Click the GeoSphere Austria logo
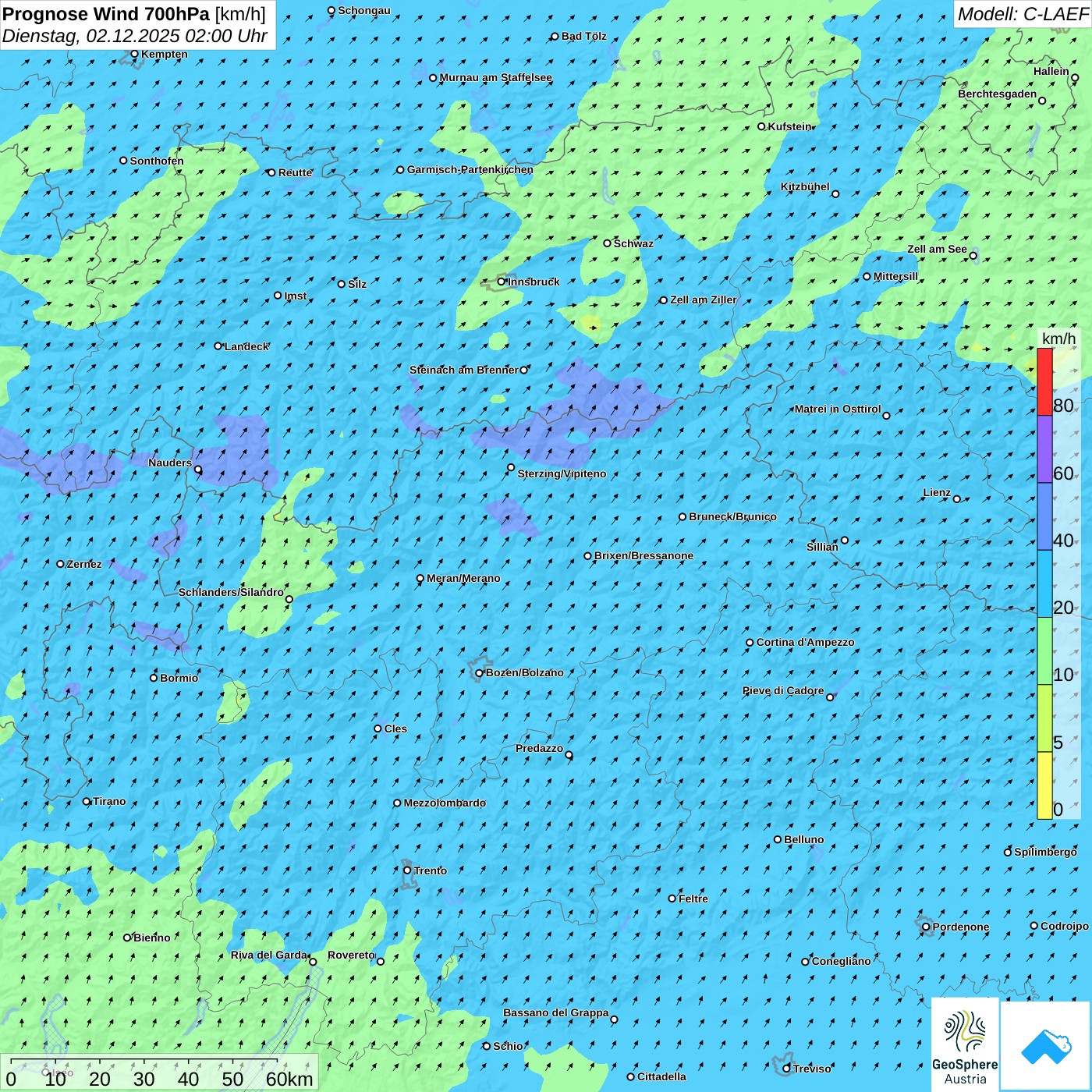Viewport: 1092px width, 1092px height. point(965,1046)
